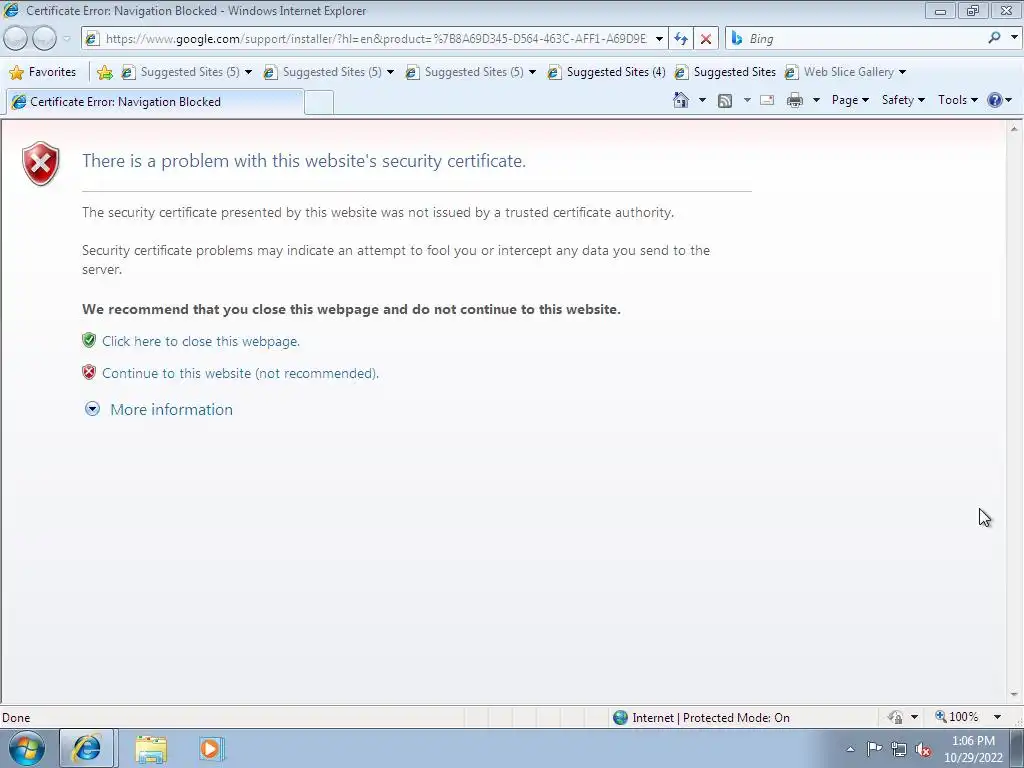Click 'Continue to this website (not recommended)' link
Viewport: 1024px width, 768px height.
pos(240,374)
